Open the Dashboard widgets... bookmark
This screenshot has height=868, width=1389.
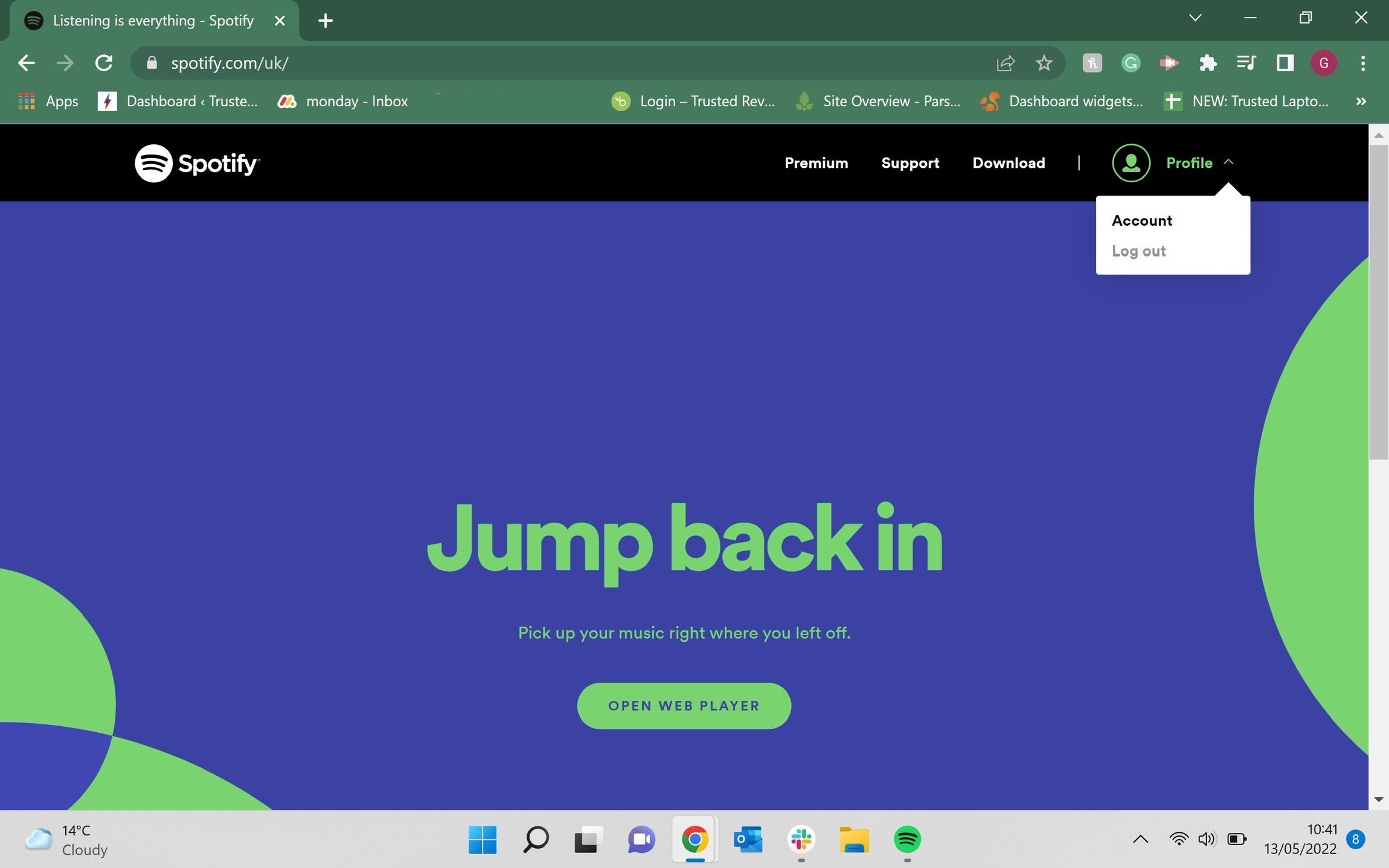1062,101
